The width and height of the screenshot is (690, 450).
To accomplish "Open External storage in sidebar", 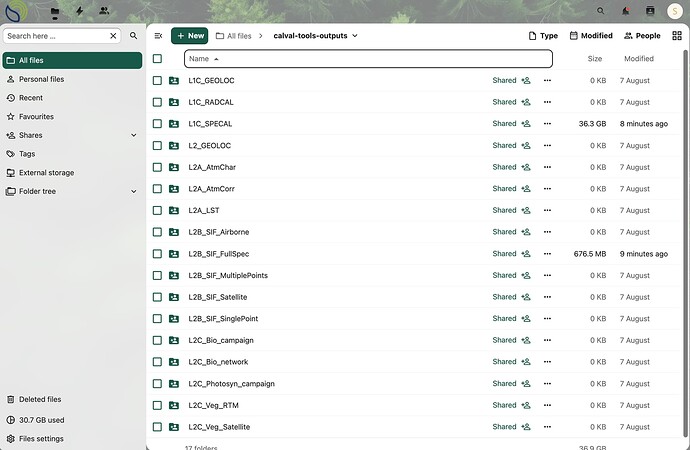I will coord(72,172).
